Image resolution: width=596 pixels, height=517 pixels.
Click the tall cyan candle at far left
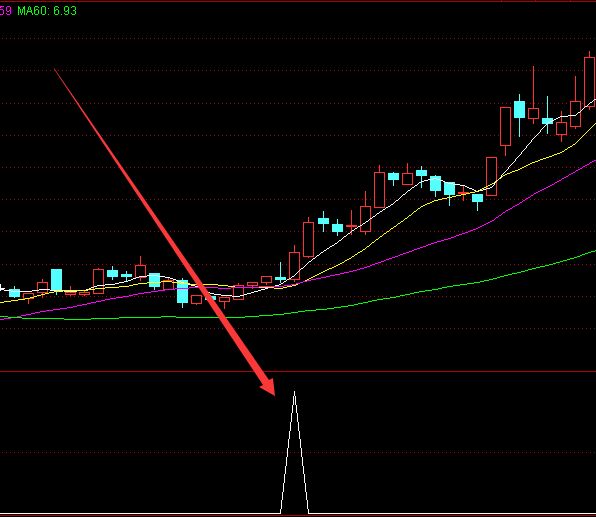click(57, 280)
